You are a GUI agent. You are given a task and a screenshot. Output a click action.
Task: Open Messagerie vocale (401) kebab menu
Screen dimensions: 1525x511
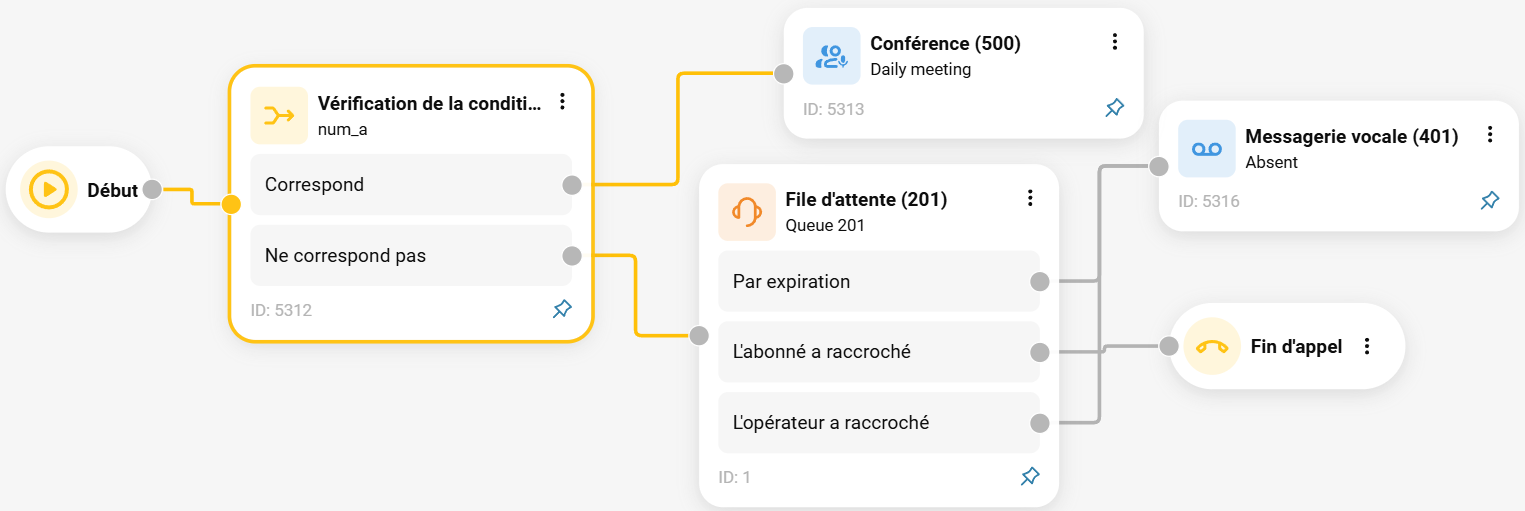tap(1489, 134)
